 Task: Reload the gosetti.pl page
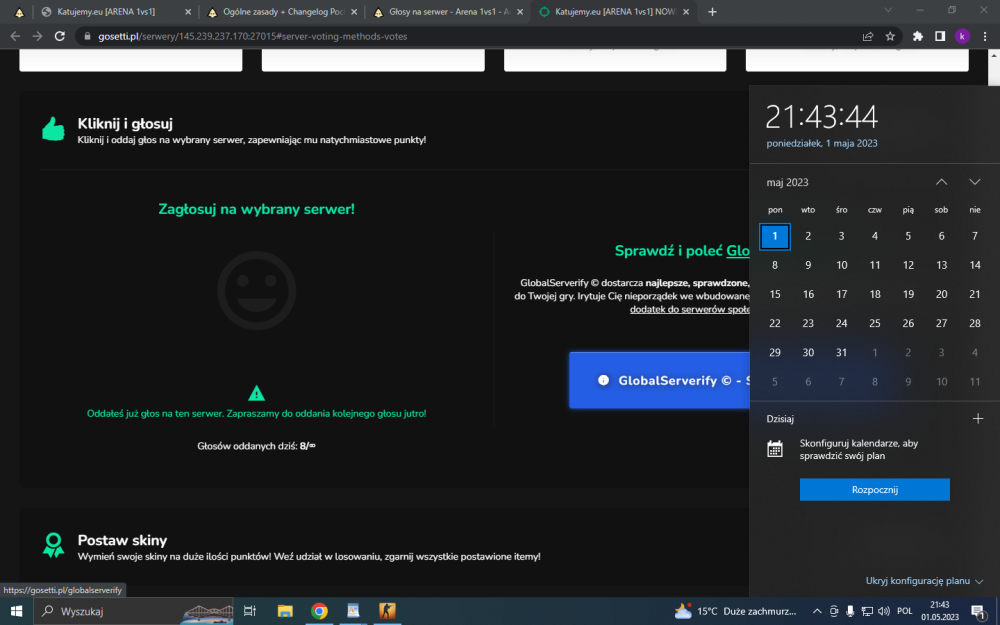[x=60, y=36]
